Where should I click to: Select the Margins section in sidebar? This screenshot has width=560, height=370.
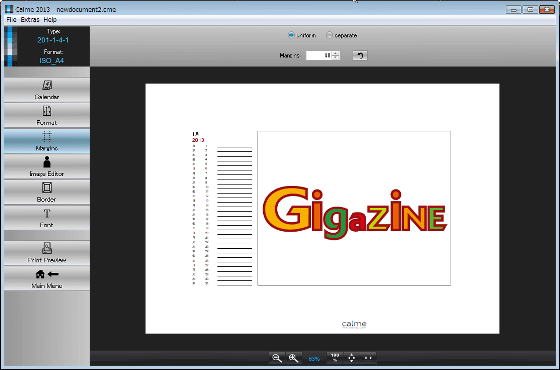47,141
